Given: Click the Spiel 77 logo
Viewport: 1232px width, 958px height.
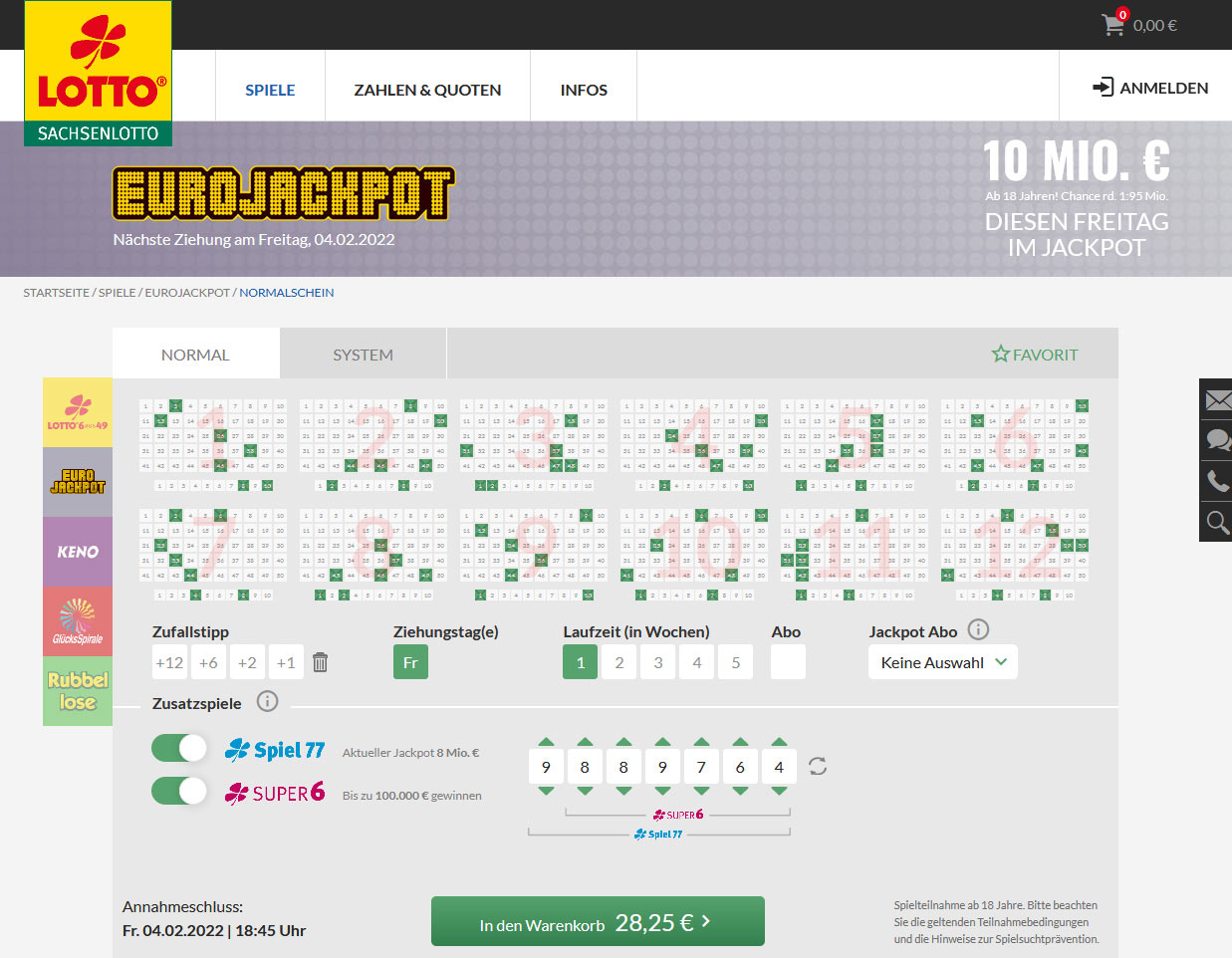Looking at the screenshot, I should 275,750.
